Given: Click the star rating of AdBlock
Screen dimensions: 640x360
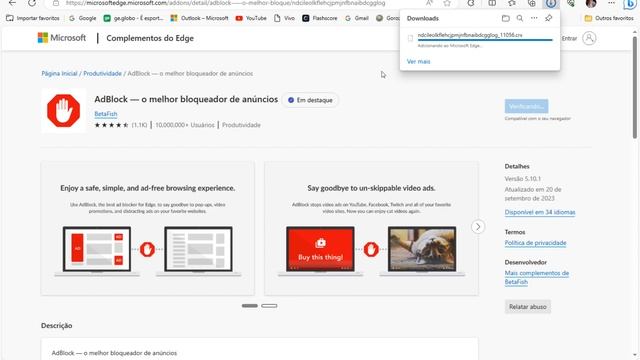Looking at the screenshot, I should [111, 125].
